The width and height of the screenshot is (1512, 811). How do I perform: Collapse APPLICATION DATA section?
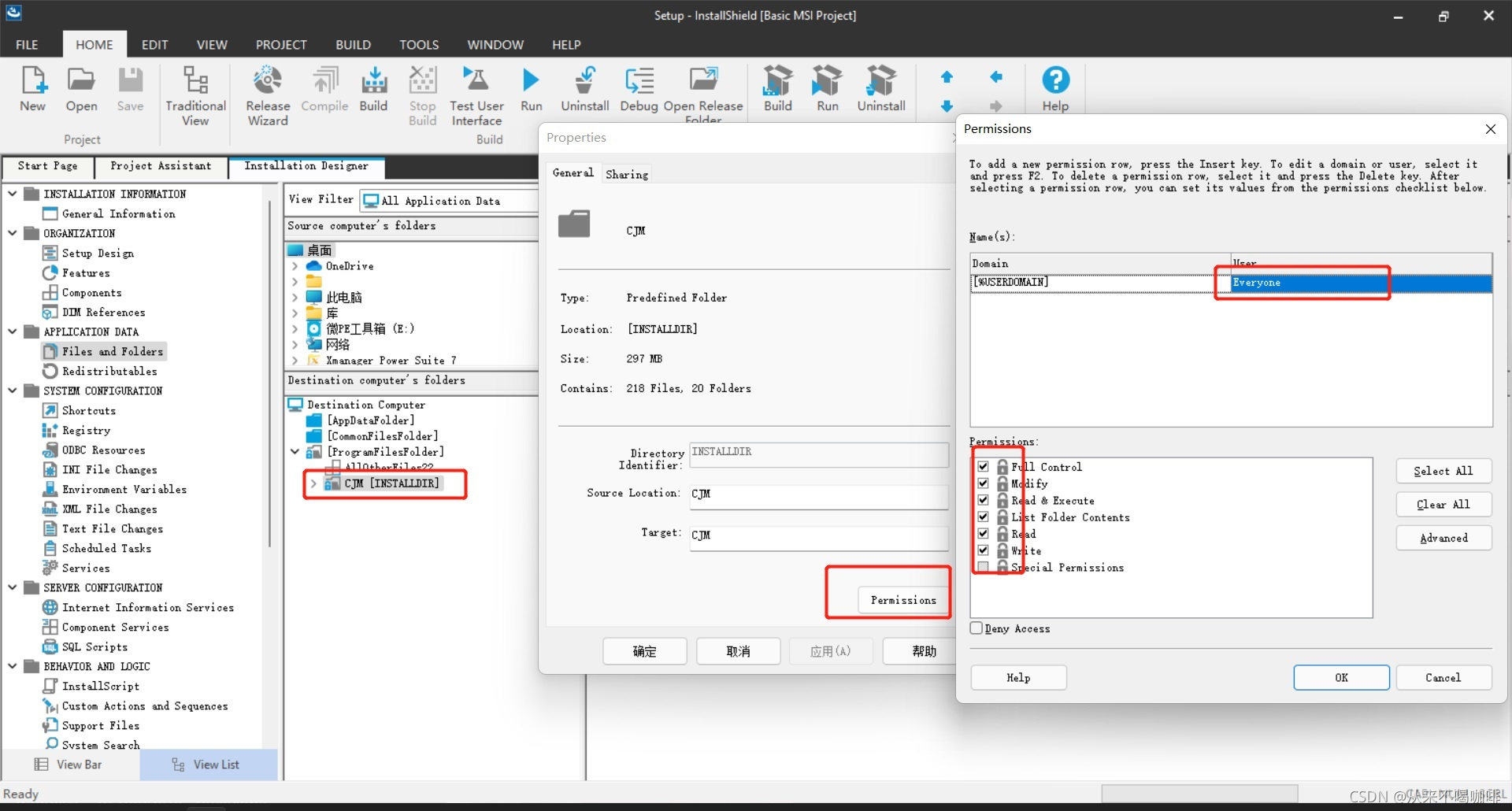tap(12, 331)
